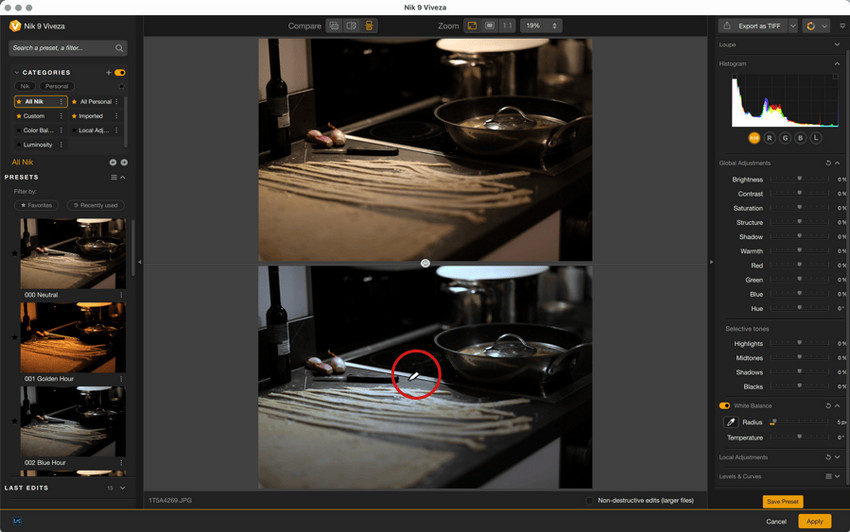Show the RGB histogram channel button
This screenshot has width=850, height=532.
pyautogui.click(x=754, y=138)
